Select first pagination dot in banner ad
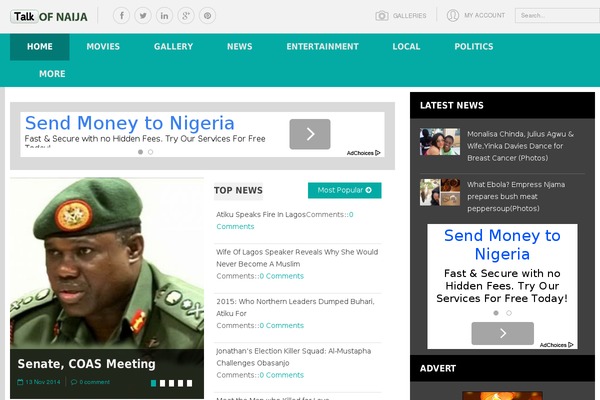 140,152
